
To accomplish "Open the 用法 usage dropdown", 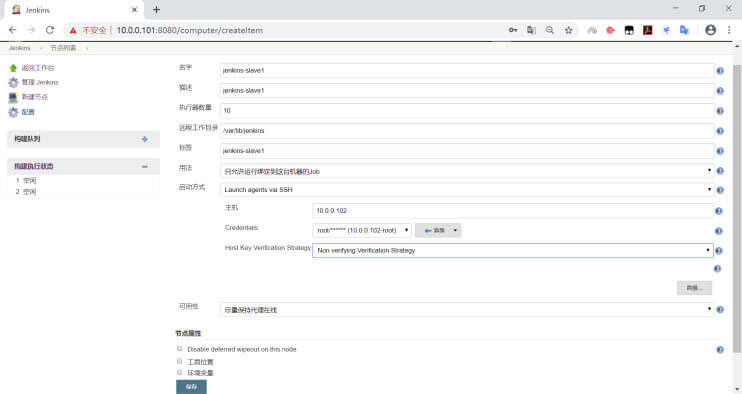I will tap(467, 171).
